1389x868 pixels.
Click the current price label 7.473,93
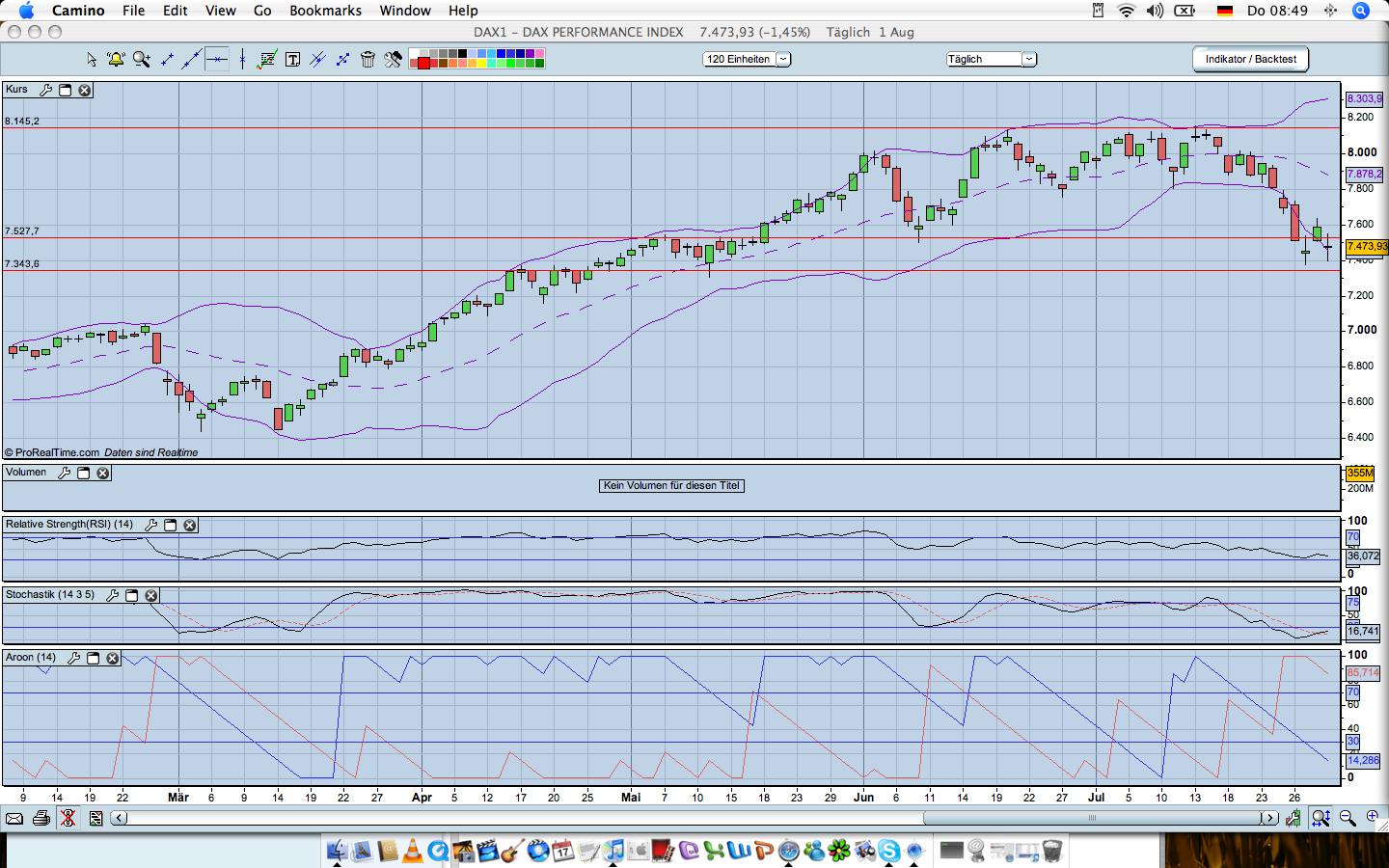1367,247
